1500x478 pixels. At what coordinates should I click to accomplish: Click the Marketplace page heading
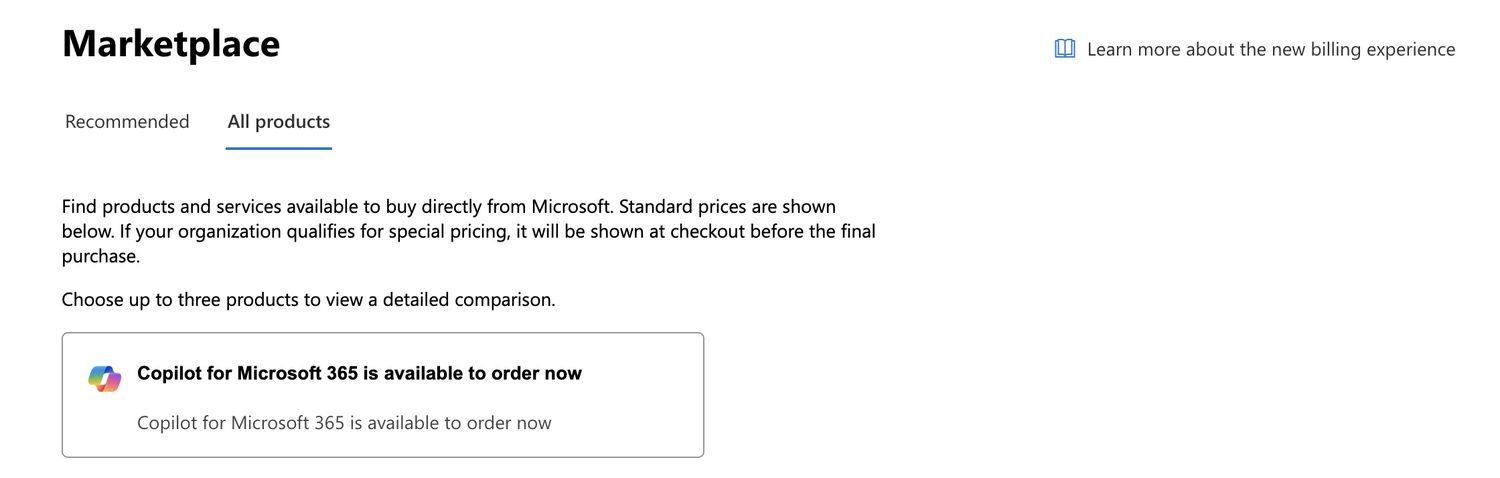[171, 44]
